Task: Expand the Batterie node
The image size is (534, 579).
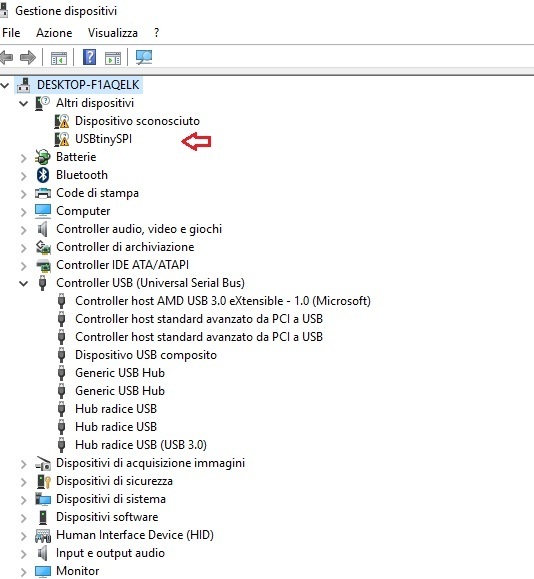Action: 24,158
